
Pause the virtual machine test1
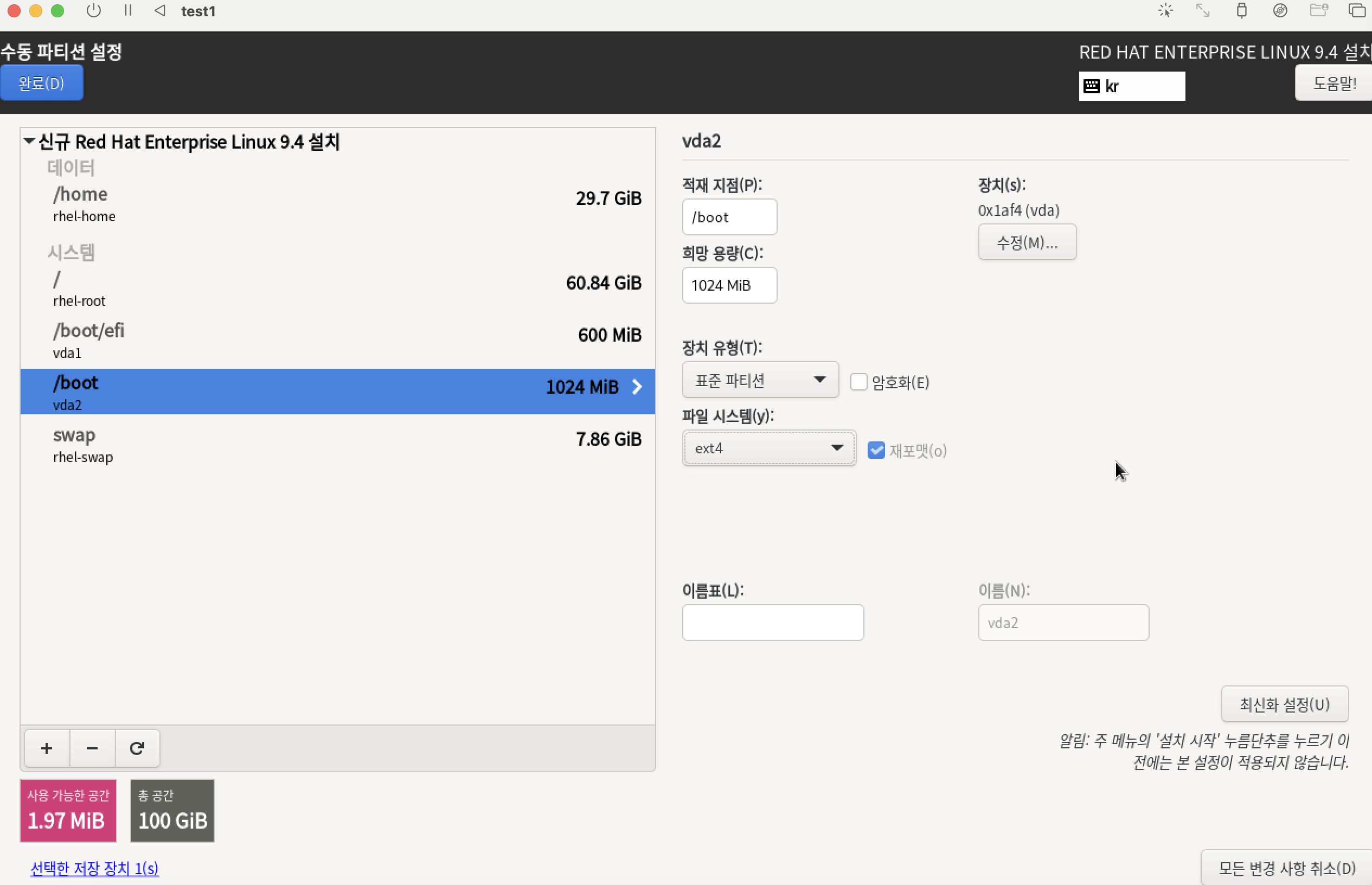coord(127,11)
